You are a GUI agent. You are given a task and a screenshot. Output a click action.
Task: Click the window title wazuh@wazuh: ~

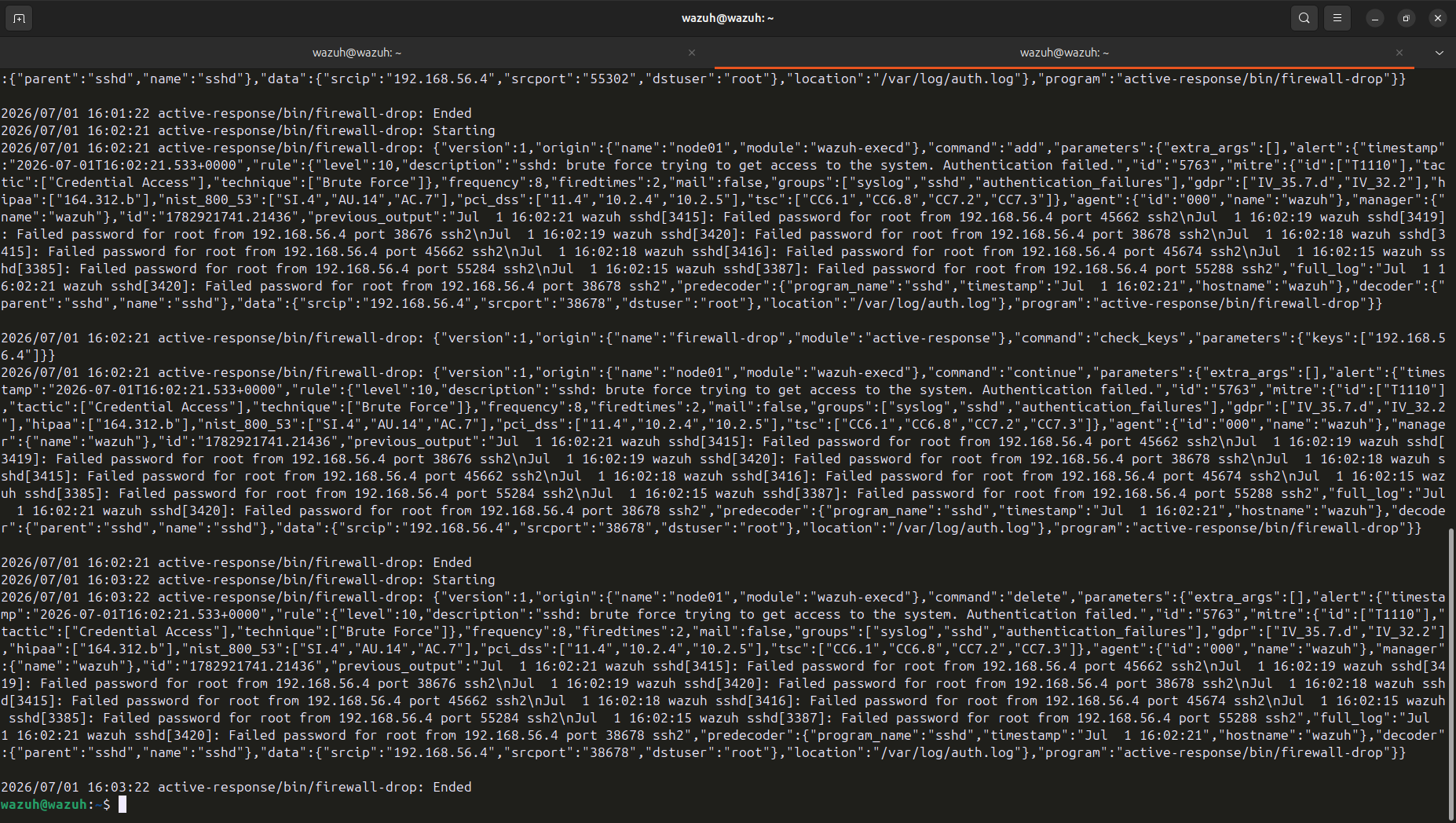[x=728, y=18]
